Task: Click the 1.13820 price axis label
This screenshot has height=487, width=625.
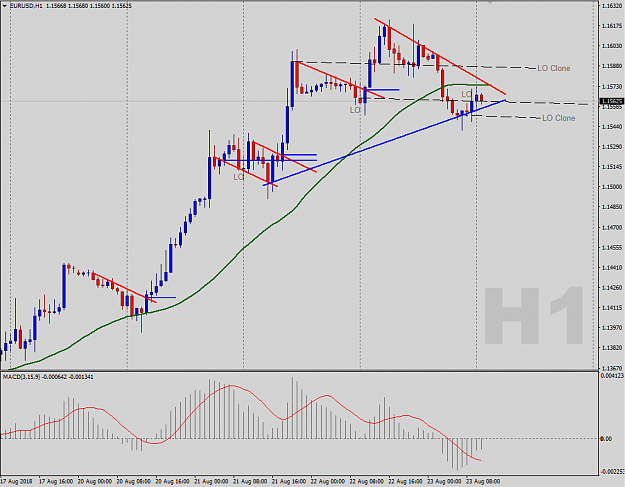Action: point(612,348)
